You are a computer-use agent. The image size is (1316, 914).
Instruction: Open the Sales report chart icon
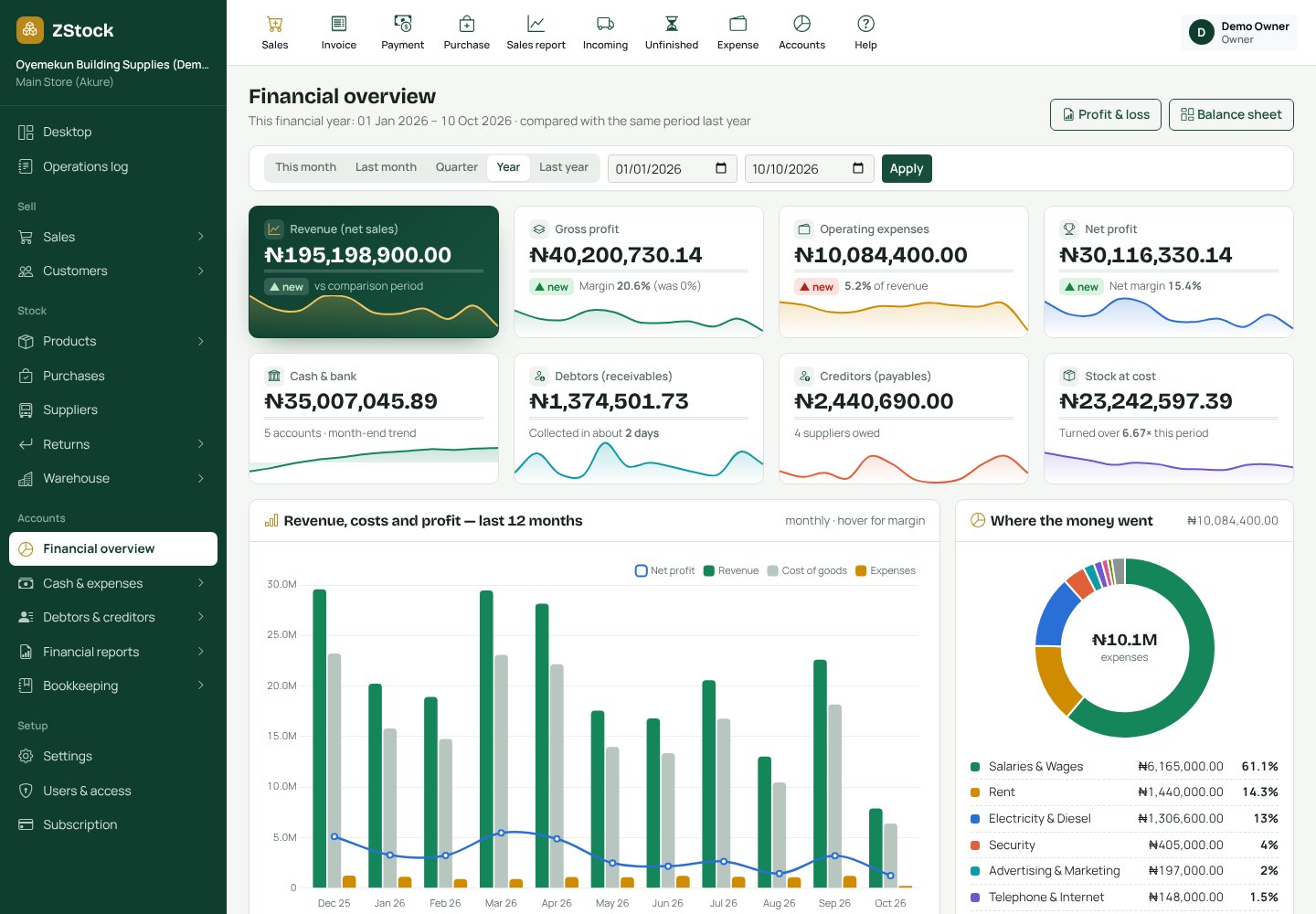536,24
